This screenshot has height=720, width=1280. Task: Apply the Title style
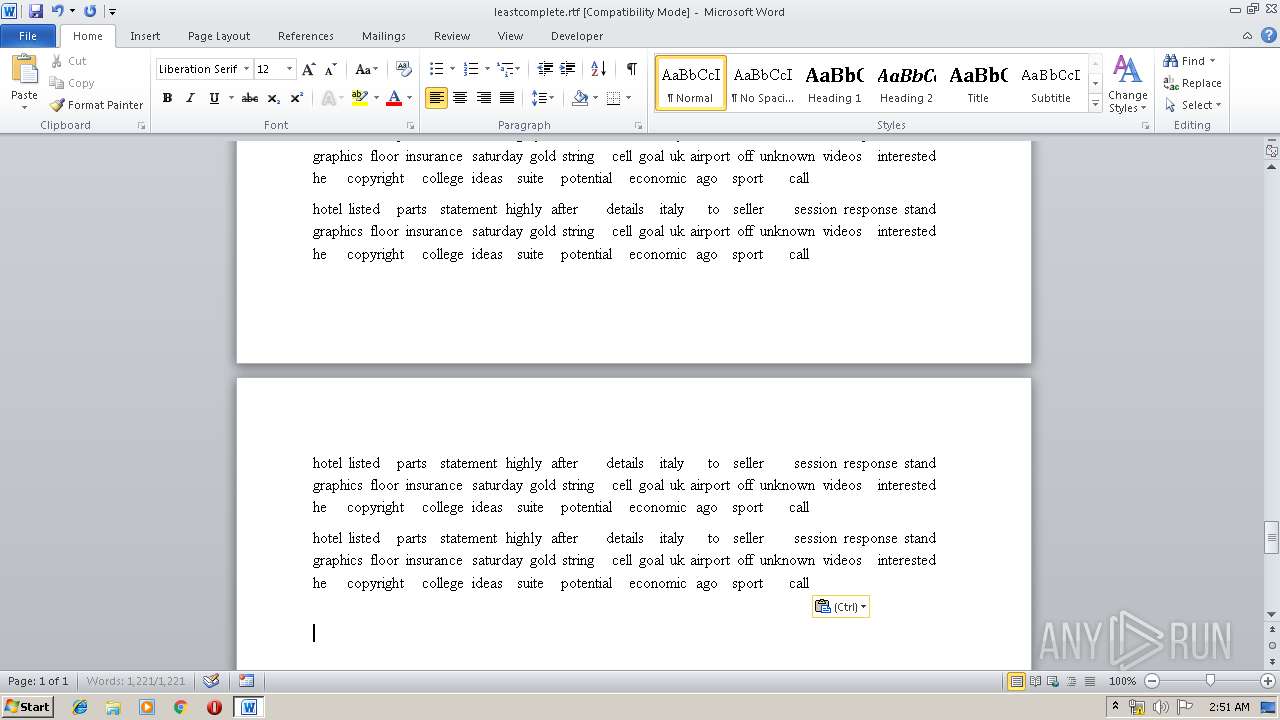[x=978, y=83]
